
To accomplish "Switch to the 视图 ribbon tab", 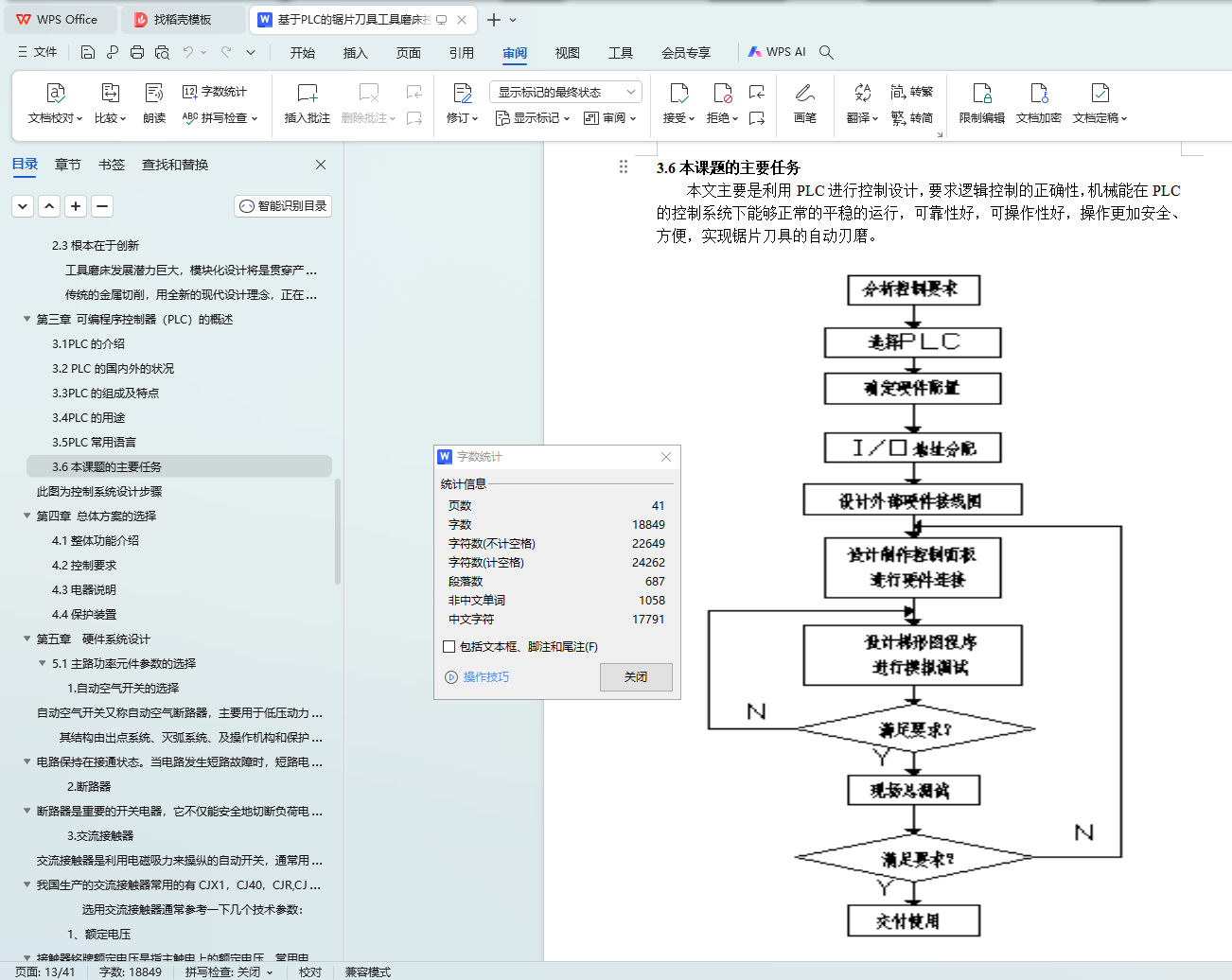I will pyautogui.click(x=567, y=53).
